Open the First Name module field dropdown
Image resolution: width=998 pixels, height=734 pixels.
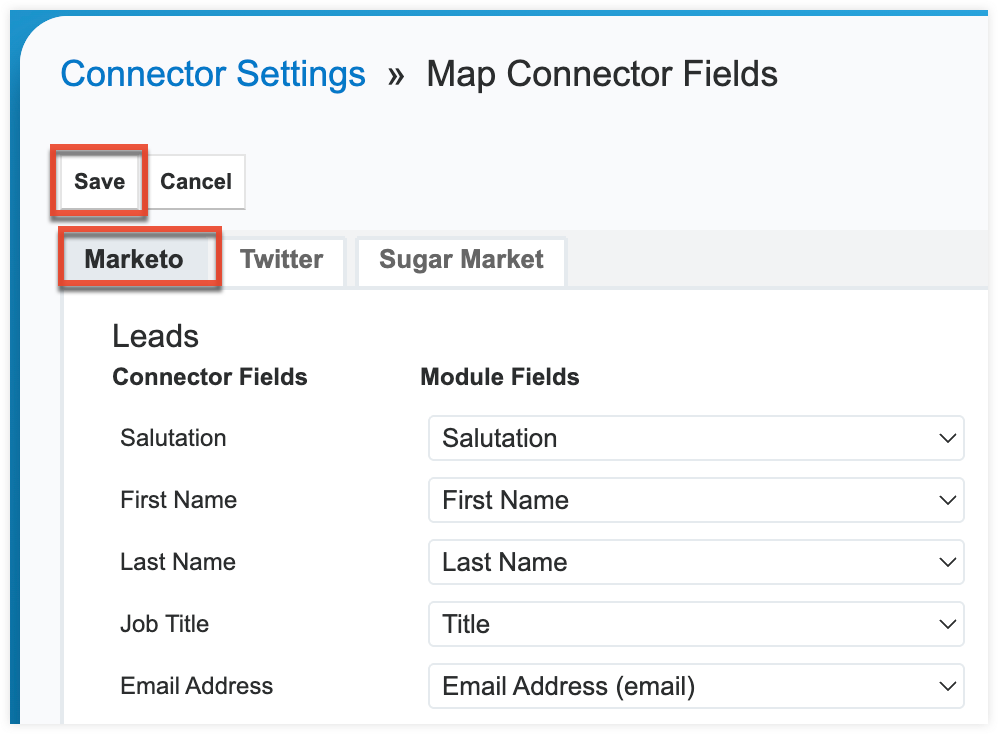pos(696,500)
